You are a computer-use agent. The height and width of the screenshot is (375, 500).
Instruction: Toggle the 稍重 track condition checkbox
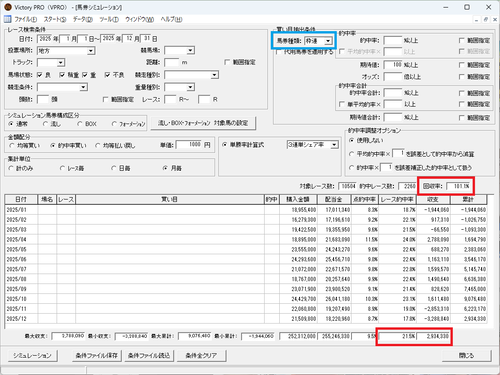click(62, 75)
